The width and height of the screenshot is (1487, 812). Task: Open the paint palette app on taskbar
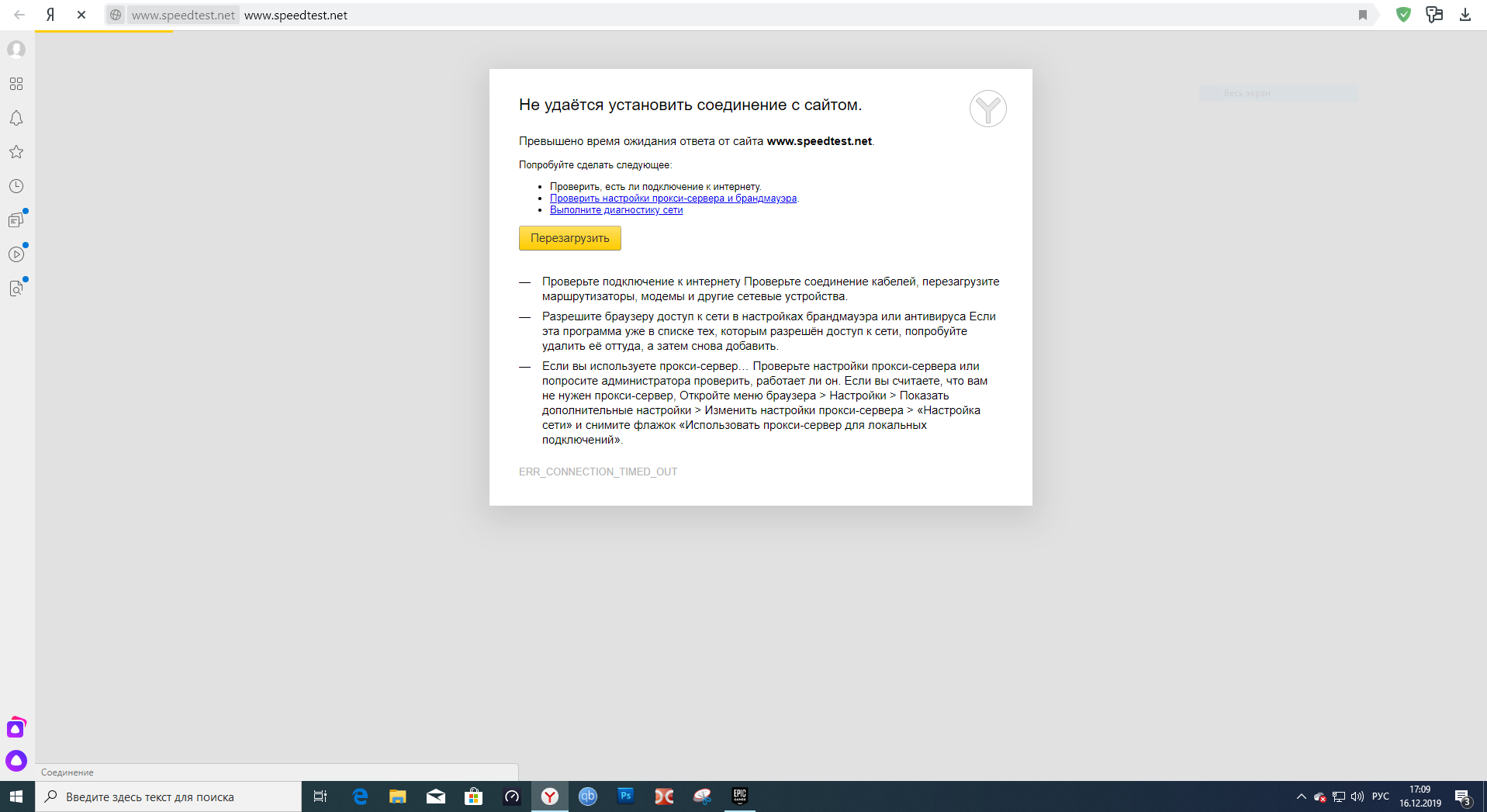[x=702, y=796]
